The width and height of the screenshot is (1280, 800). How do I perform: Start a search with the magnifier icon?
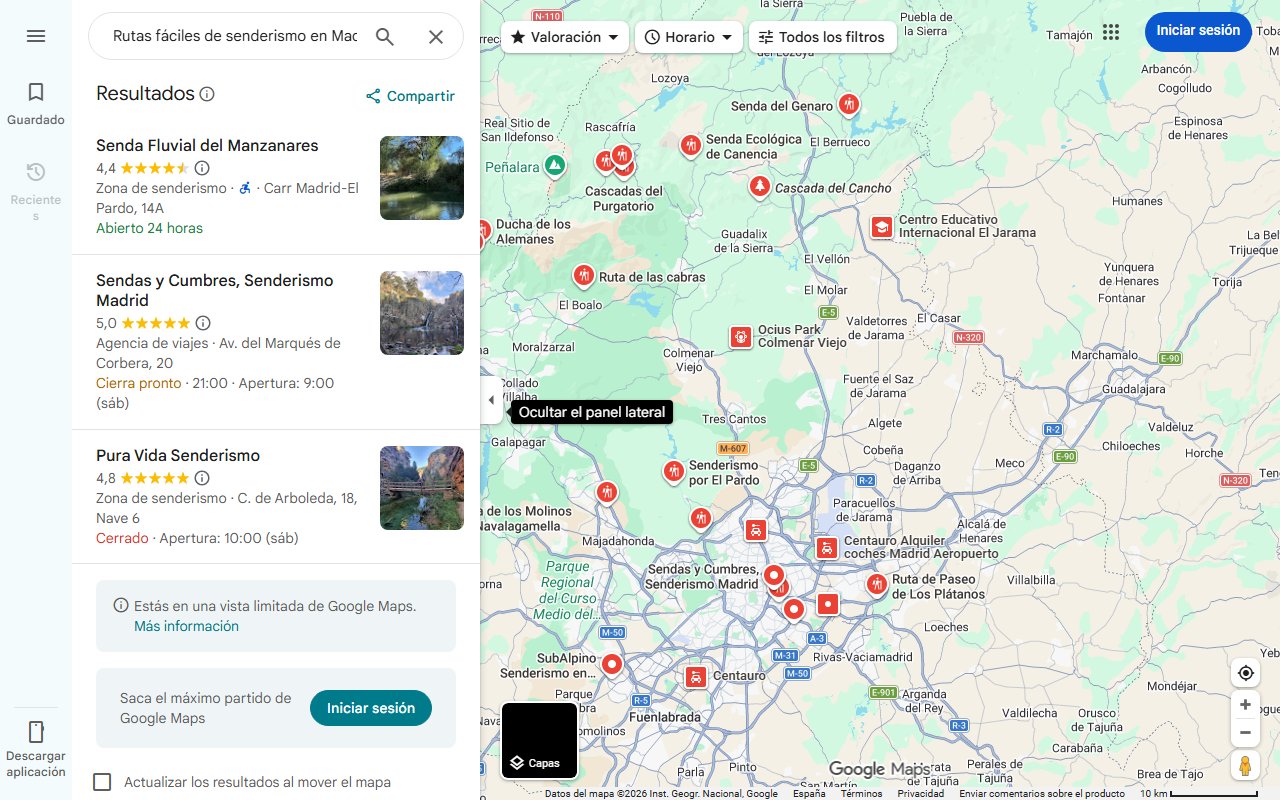[384, 35]
